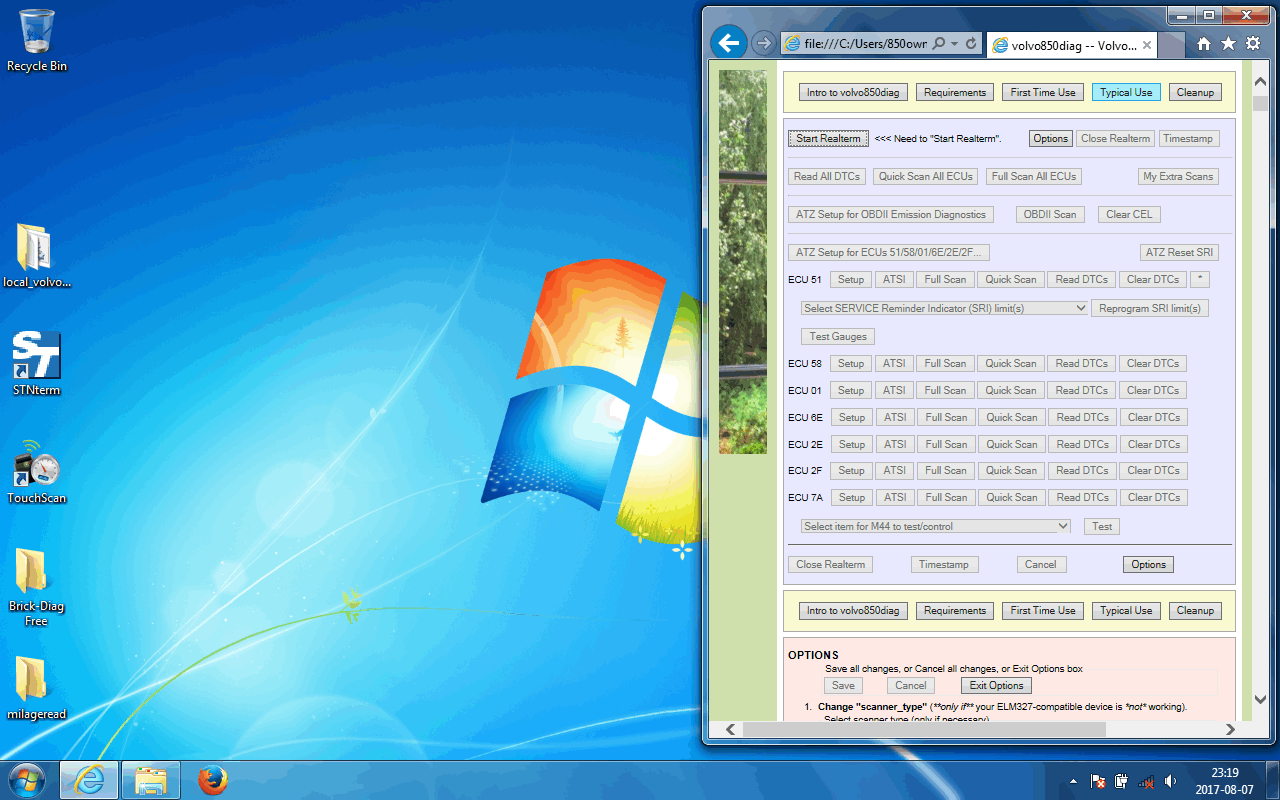1280x800 pixels.
Task: Click the bottom Intro to volvo850diag button
Action: [x=853, y=610]
